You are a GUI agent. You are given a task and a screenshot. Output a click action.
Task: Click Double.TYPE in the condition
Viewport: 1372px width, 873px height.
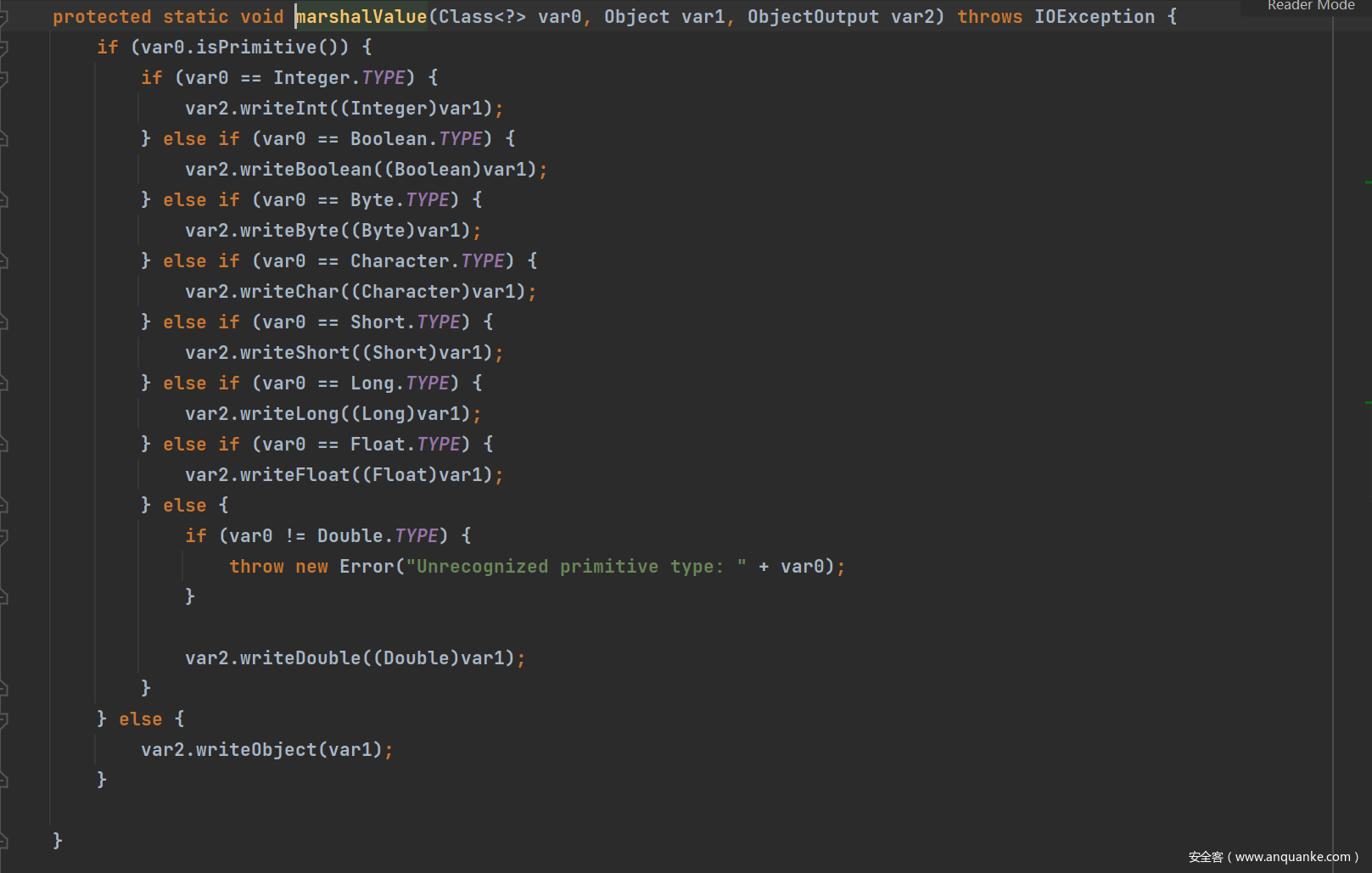pos(378,536)
